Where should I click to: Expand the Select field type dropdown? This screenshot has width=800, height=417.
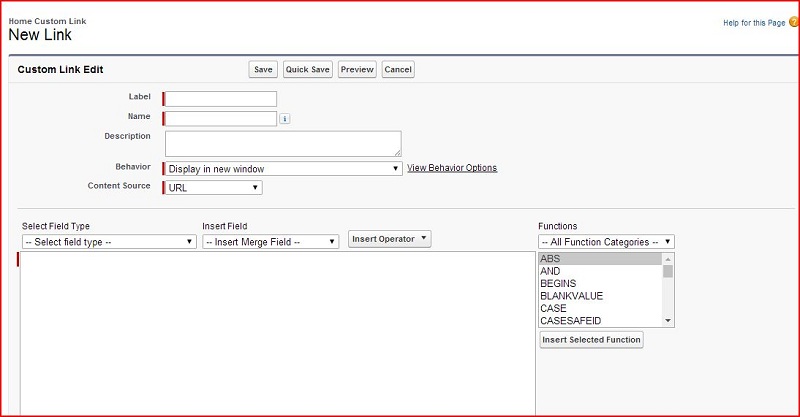click(x=109, y=242)
